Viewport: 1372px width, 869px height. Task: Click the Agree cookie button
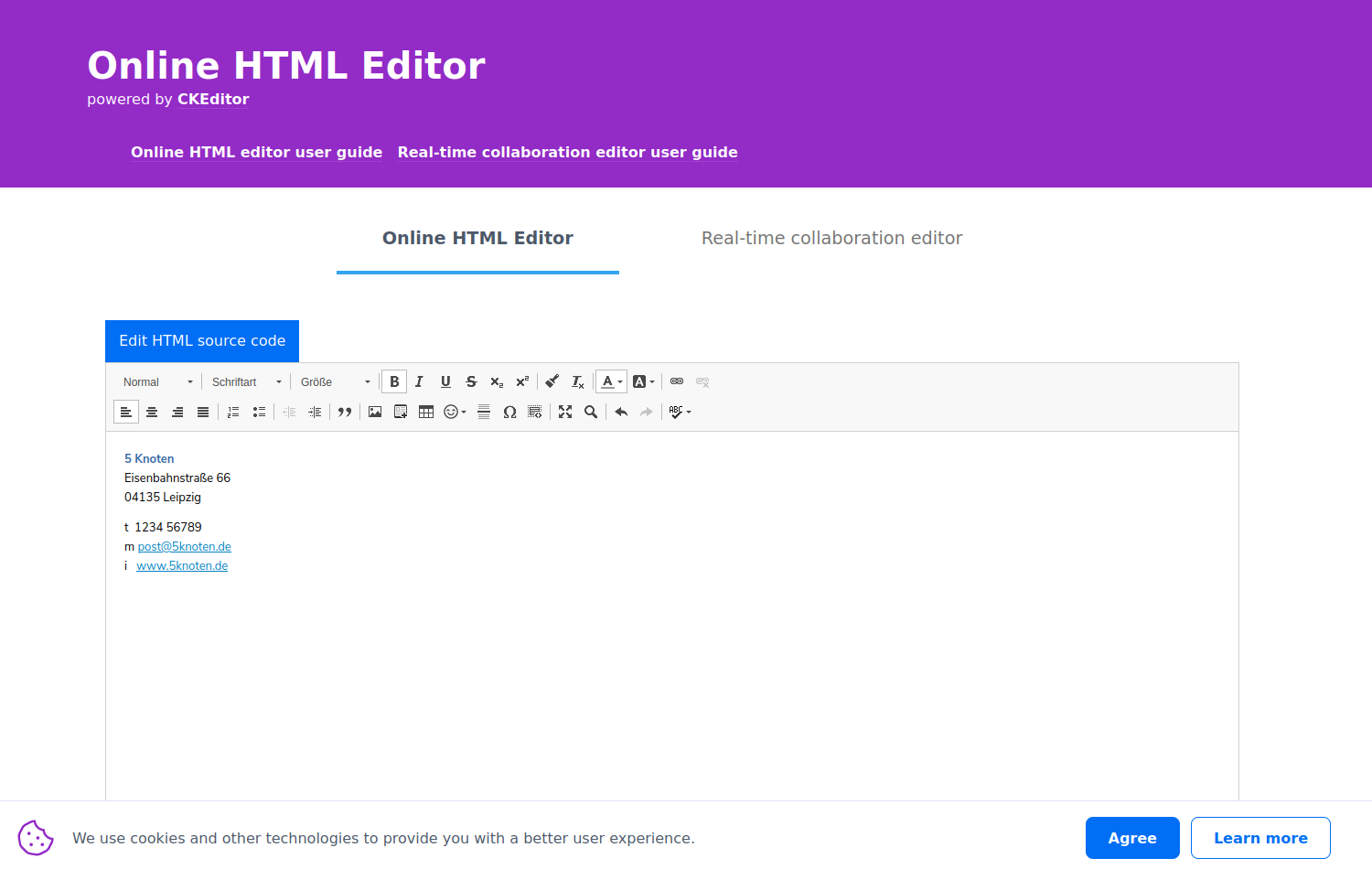pos(1132,837)
